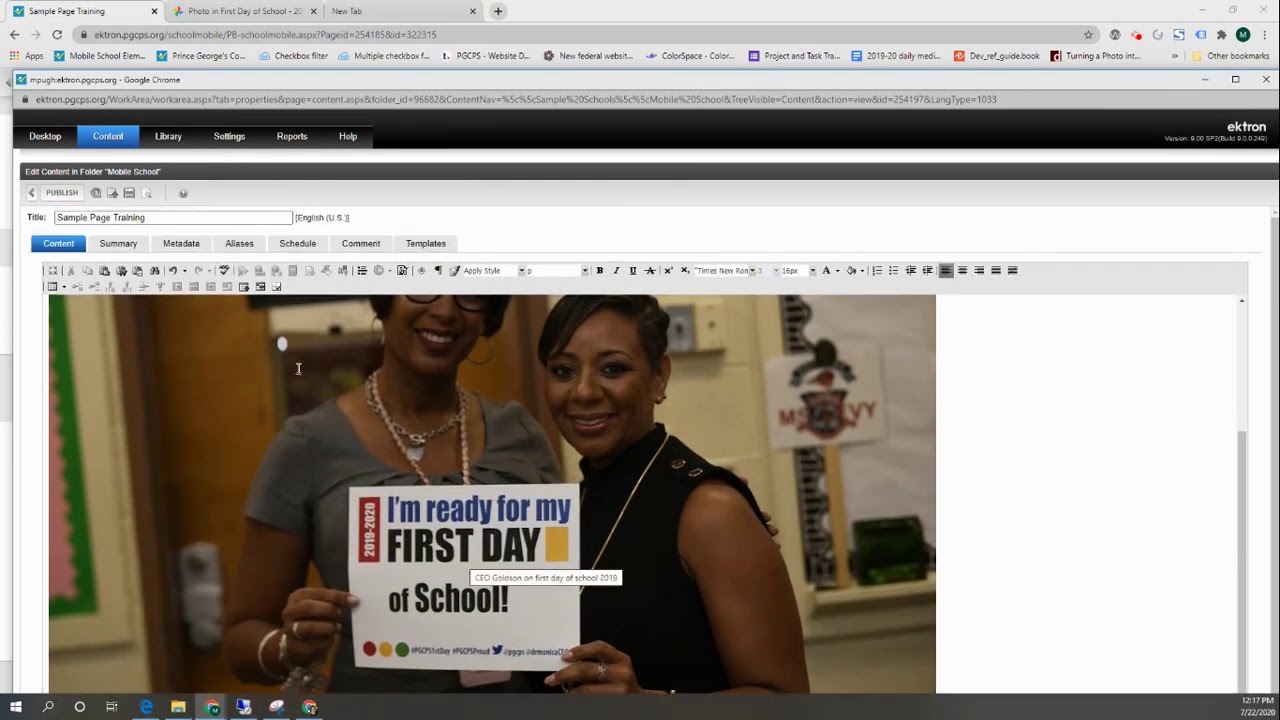Viewport: 1280px width, 720px height.
Task: Open the Undo history dropdown arrow
Action: pos(184,271)
